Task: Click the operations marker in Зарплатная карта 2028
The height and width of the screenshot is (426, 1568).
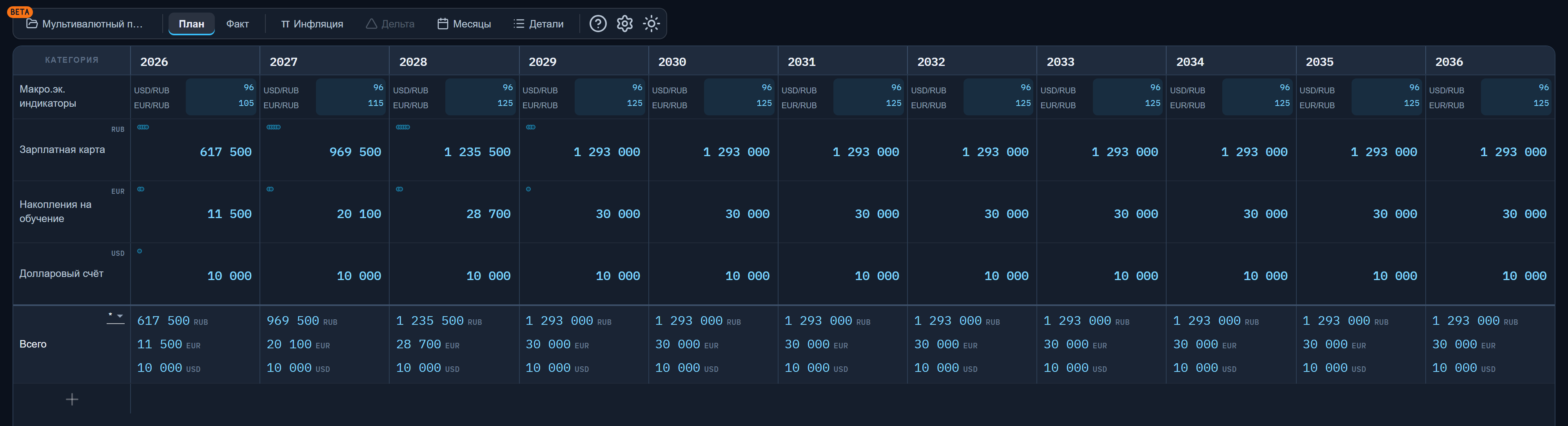Action: pos(403,127)
